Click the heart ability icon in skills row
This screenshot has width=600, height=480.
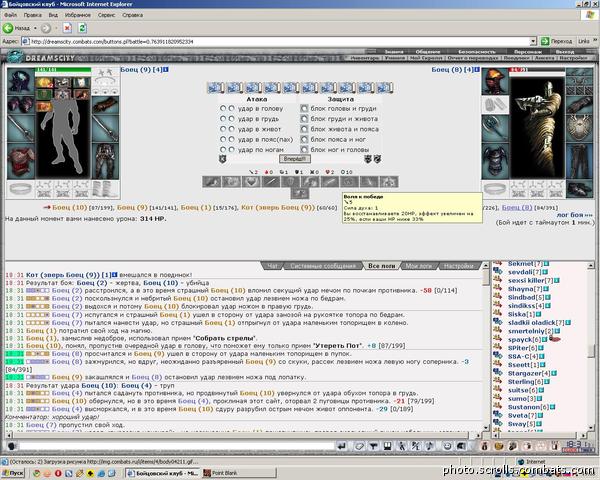tap(251, 182)
